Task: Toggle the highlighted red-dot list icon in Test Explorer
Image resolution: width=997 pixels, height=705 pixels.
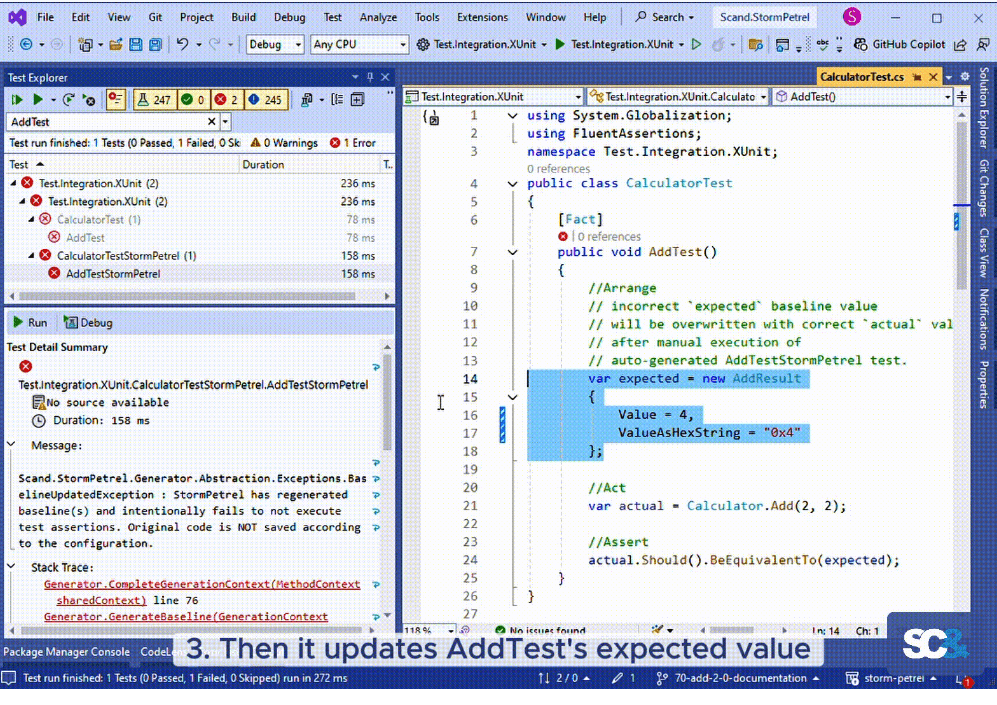Action: pyautogui.click(x=115, y=100)
